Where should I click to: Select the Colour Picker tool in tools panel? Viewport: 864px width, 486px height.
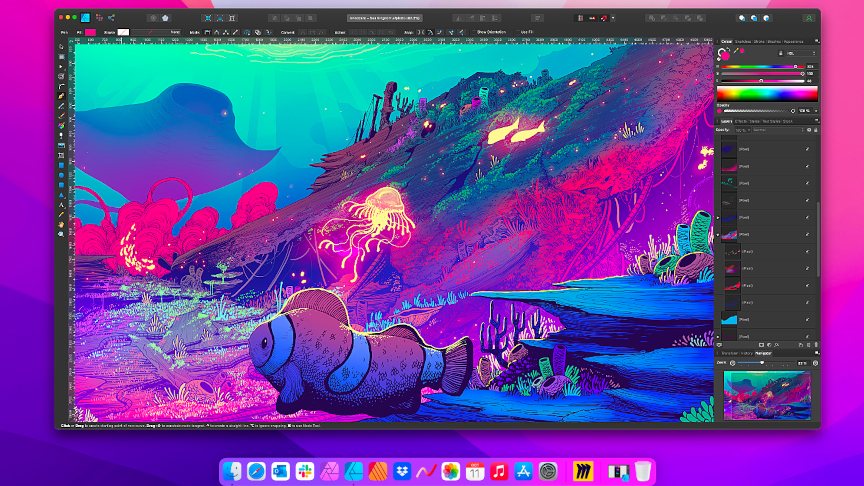tap(61, 215)
